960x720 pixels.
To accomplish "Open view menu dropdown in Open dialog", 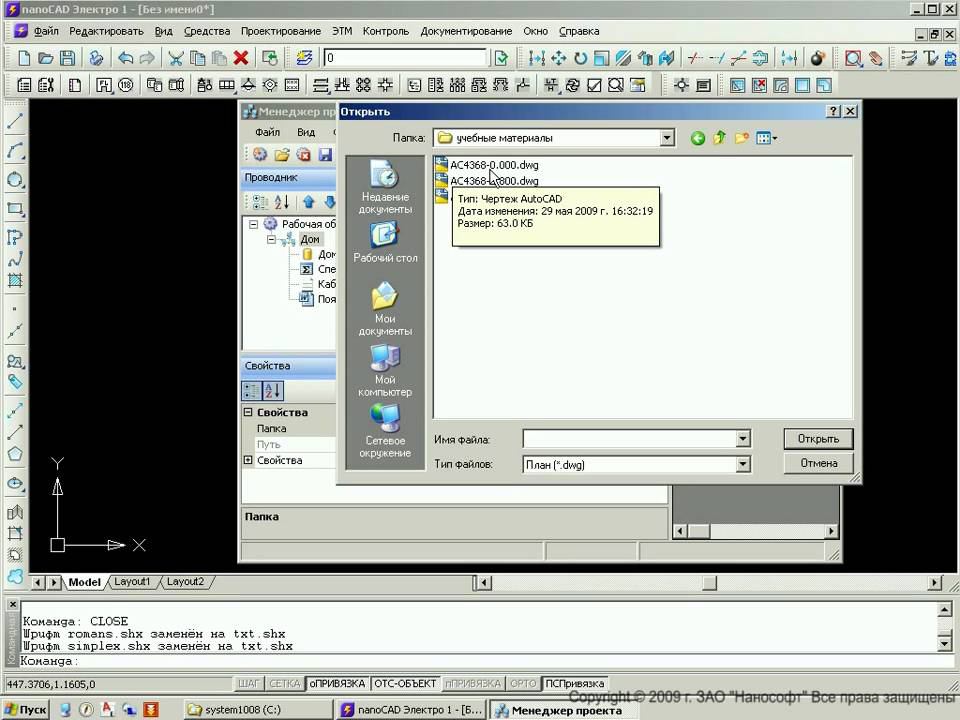I will click(767, 138).
